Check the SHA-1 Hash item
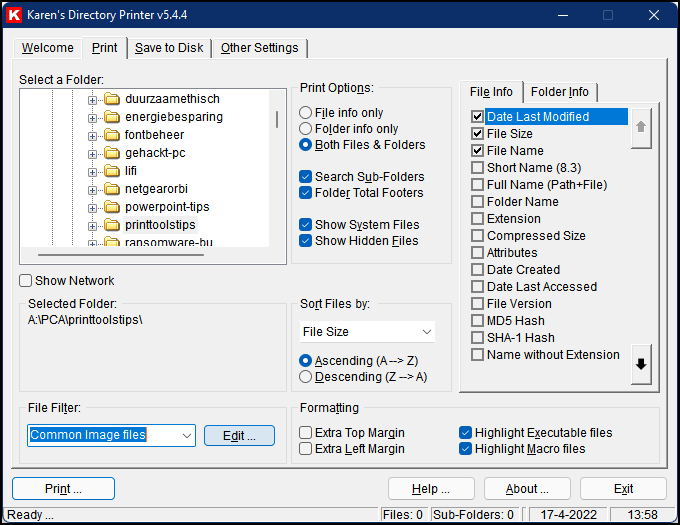Viewport: 680px width, 525px height. [x=477, y=338]
